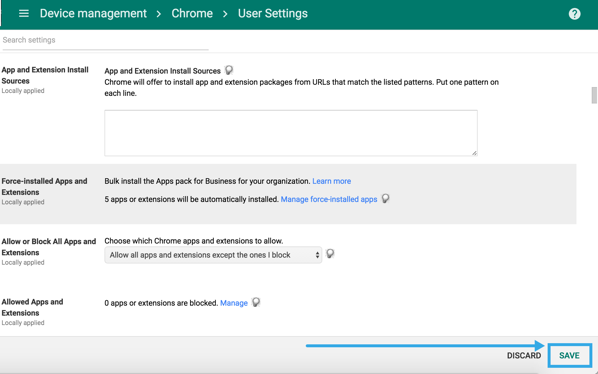Viewport: 598px width, 374px height.
Task: Open the hamburger navigation menu
Action: click(x=24, y=14)
